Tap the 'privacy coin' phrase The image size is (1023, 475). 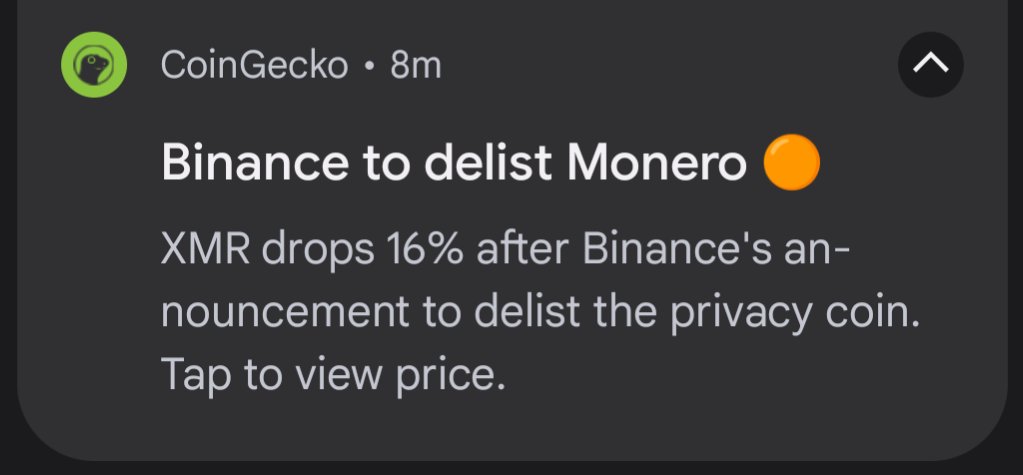(796, 313)
